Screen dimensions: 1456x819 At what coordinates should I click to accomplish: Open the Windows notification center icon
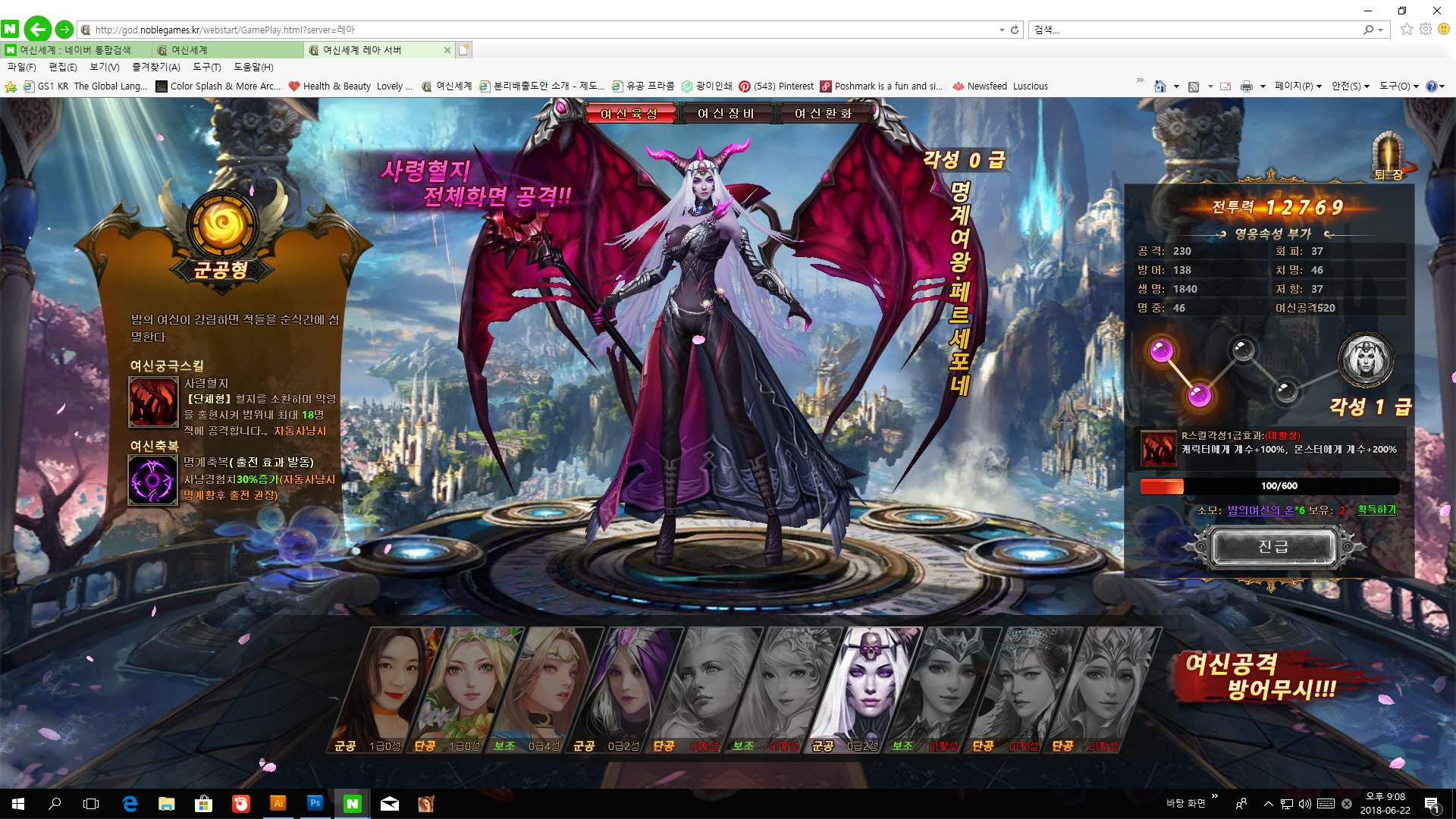click(x=1432, y=805)
